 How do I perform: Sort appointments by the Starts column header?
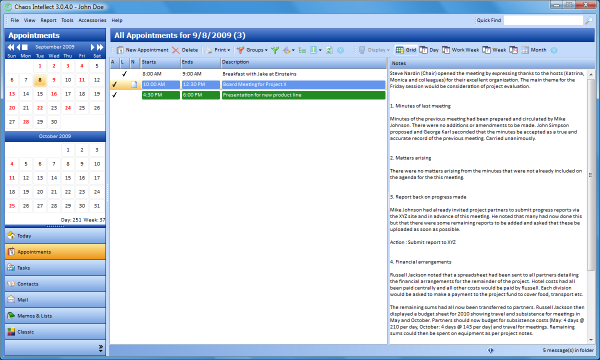pyautogui.click(x=161, y=62)
